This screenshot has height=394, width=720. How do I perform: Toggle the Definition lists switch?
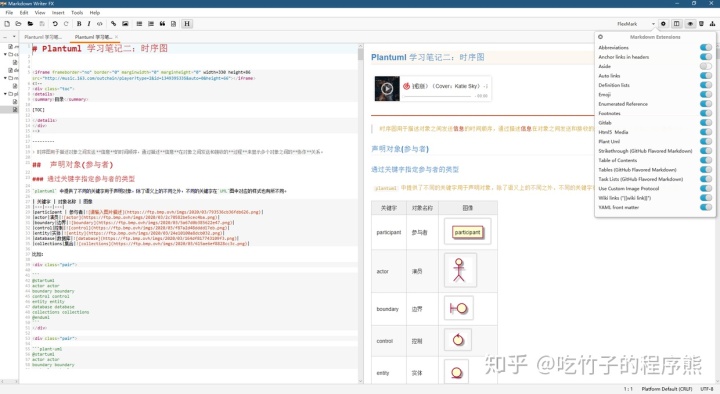click(705, 85)
